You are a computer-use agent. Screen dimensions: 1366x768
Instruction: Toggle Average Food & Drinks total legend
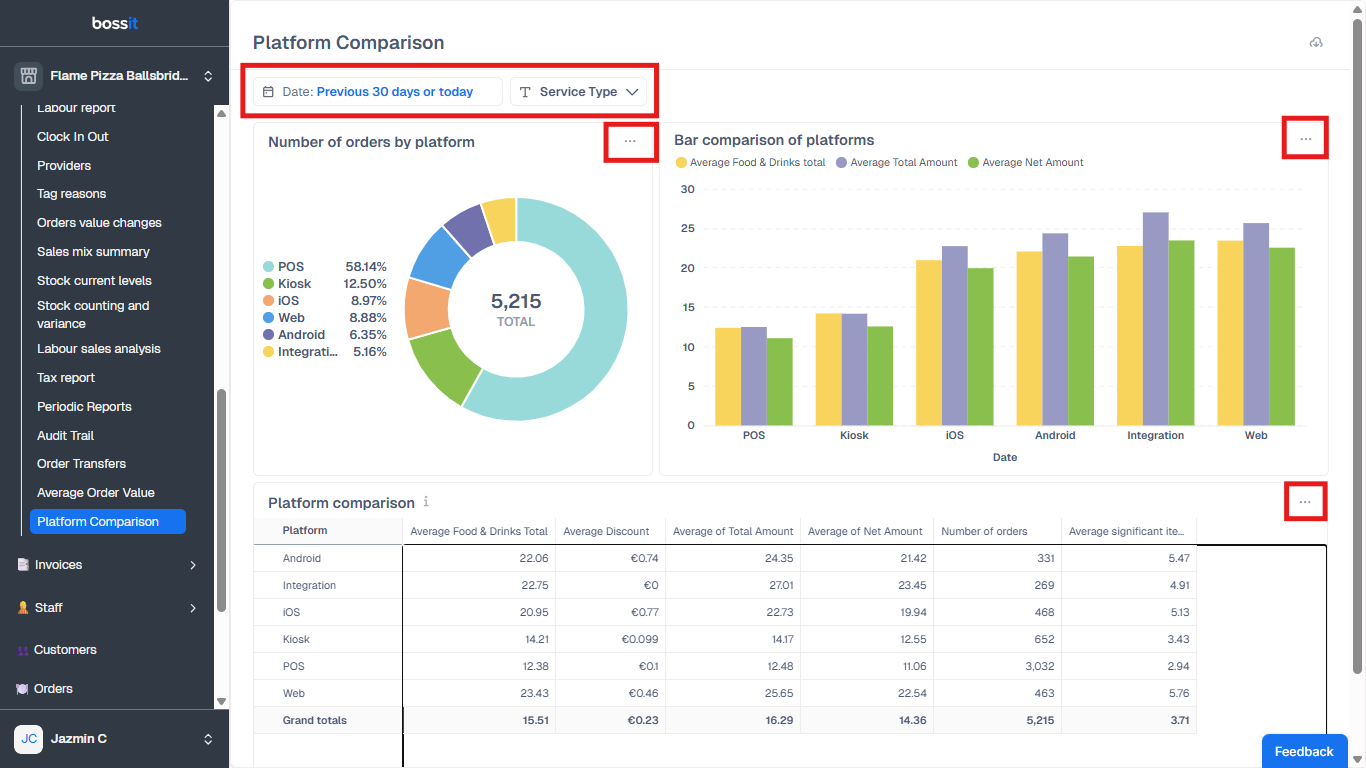point(750,163)
